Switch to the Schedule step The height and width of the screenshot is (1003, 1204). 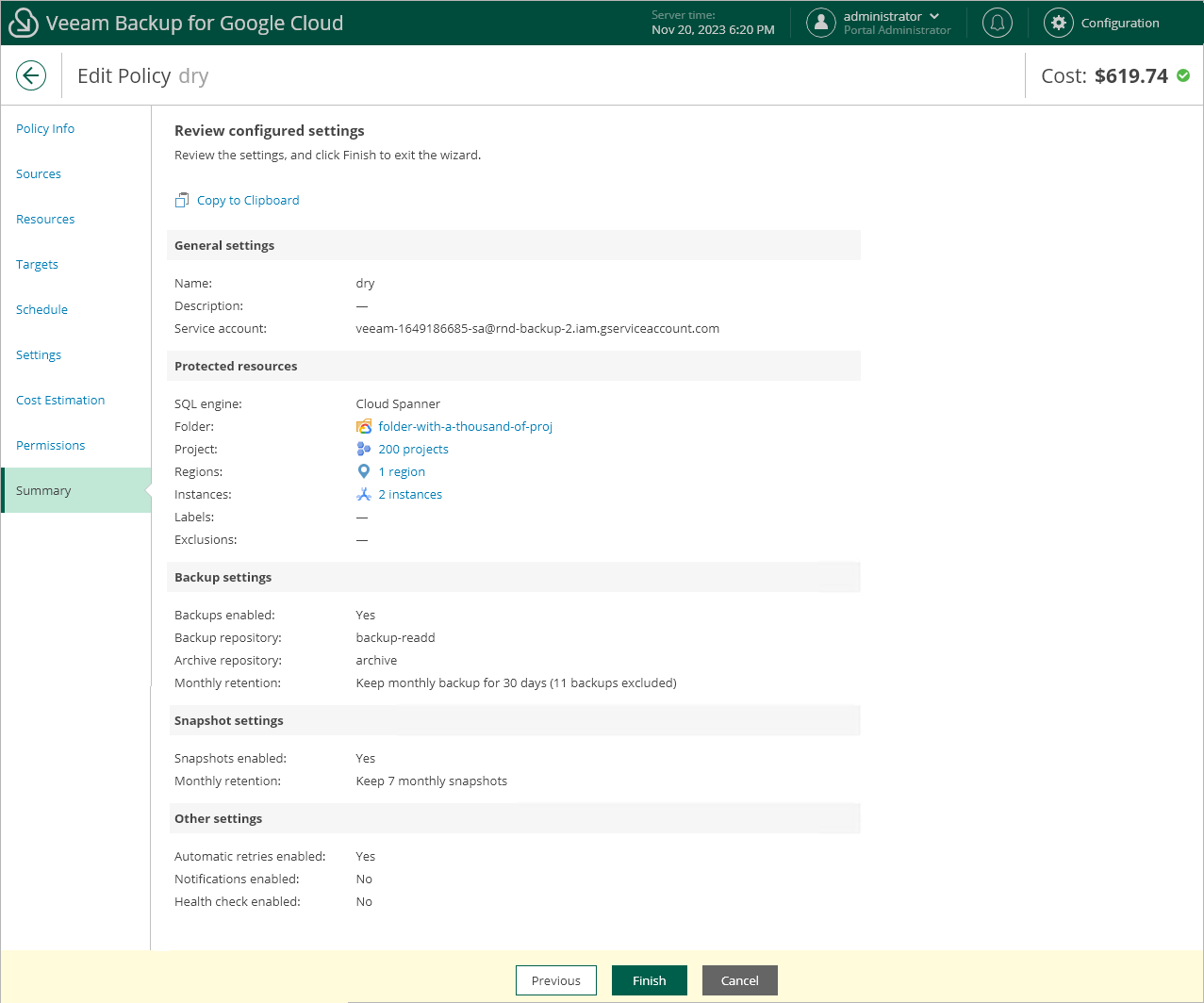click(x=41, y=309)
